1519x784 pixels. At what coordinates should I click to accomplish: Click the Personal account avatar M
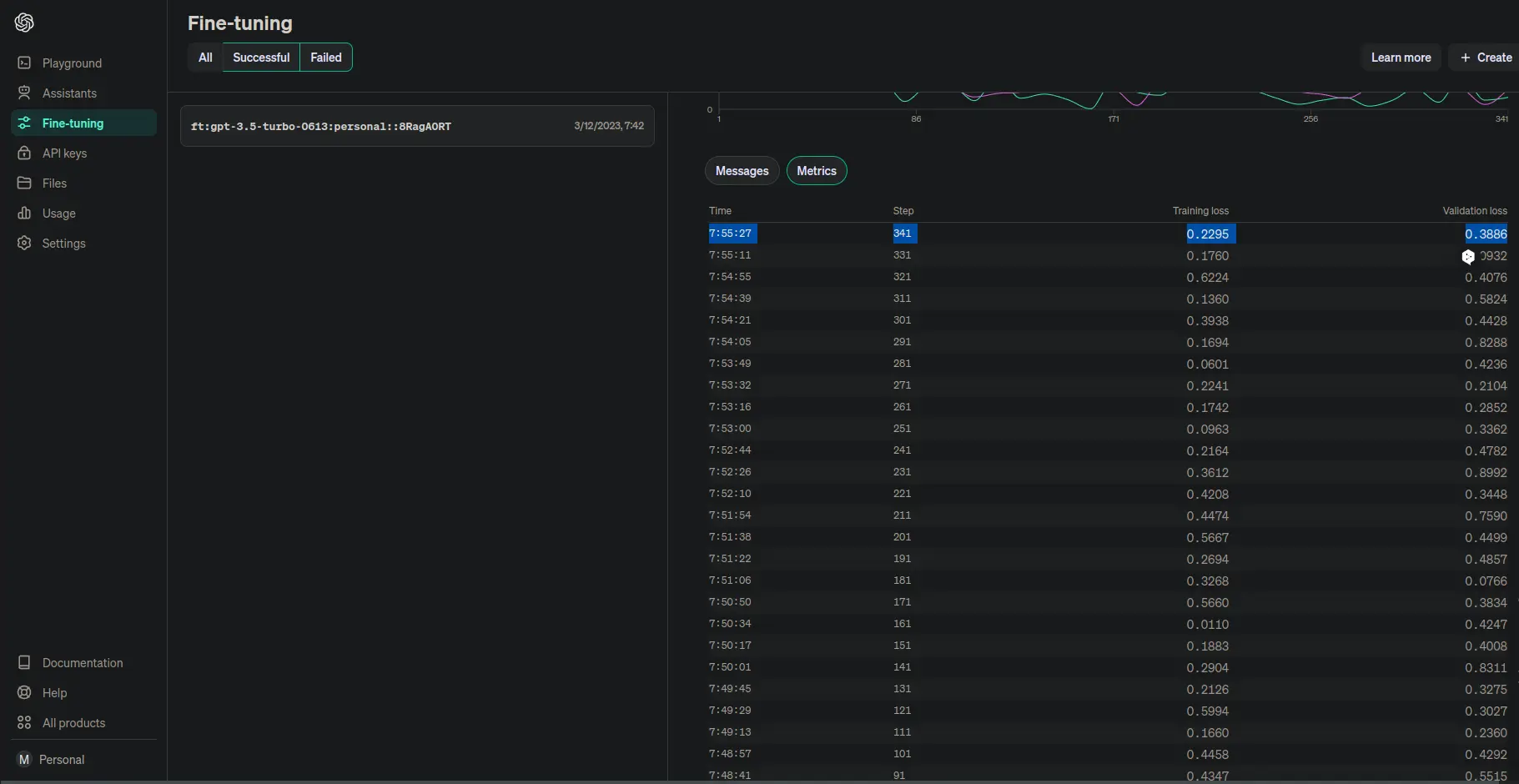[24, 759]
